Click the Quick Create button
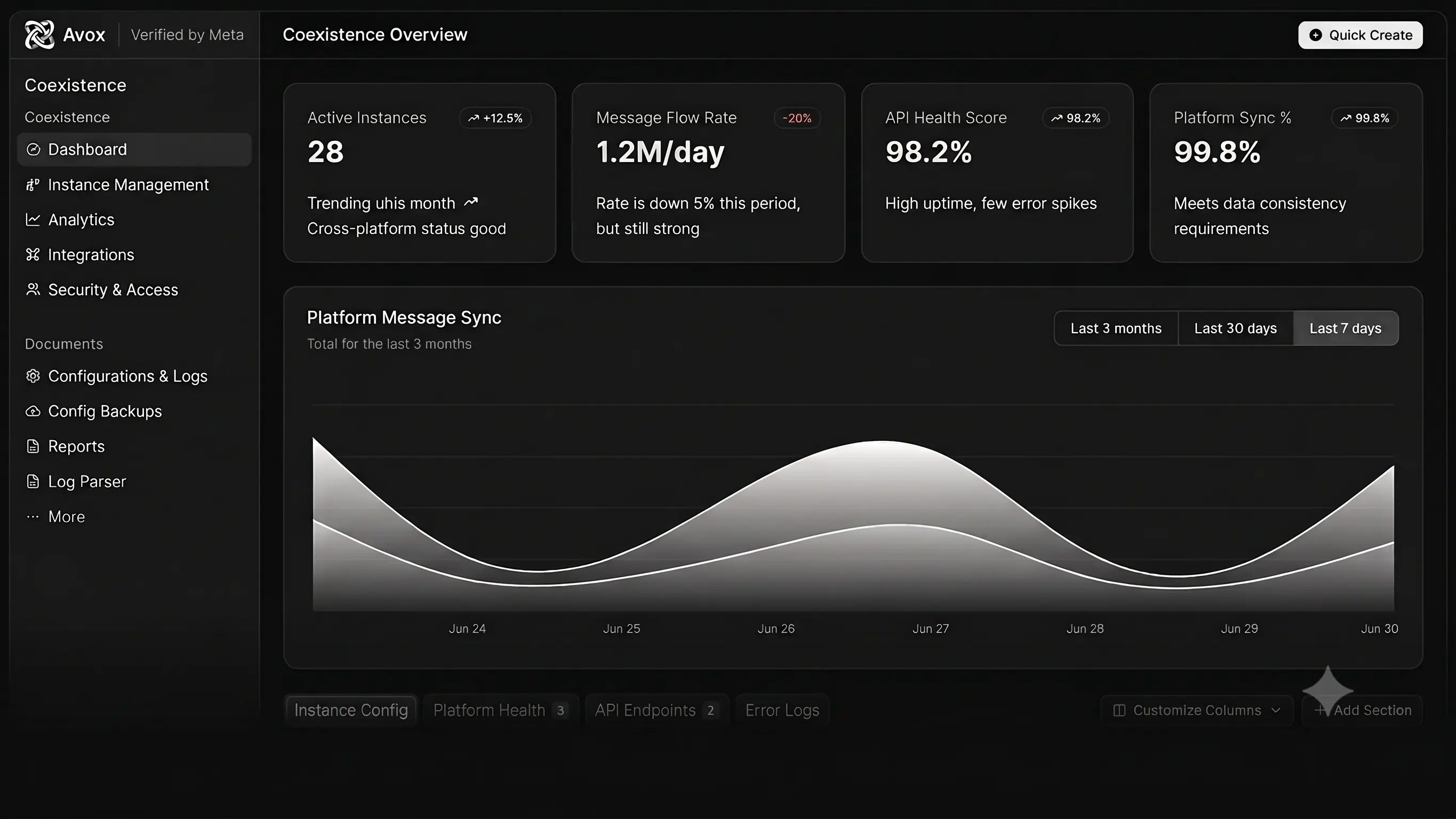Screen dimensions: 1456x819 [1361, 35]
